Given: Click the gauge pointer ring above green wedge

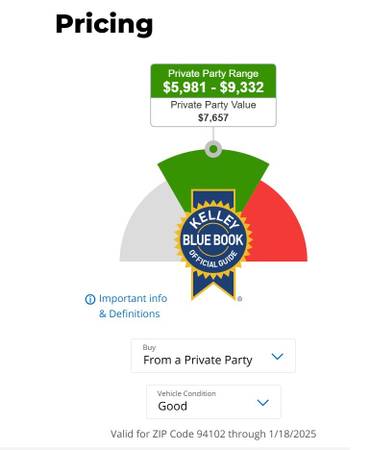Looking at the screenshot, I should (x=213, y=149).
